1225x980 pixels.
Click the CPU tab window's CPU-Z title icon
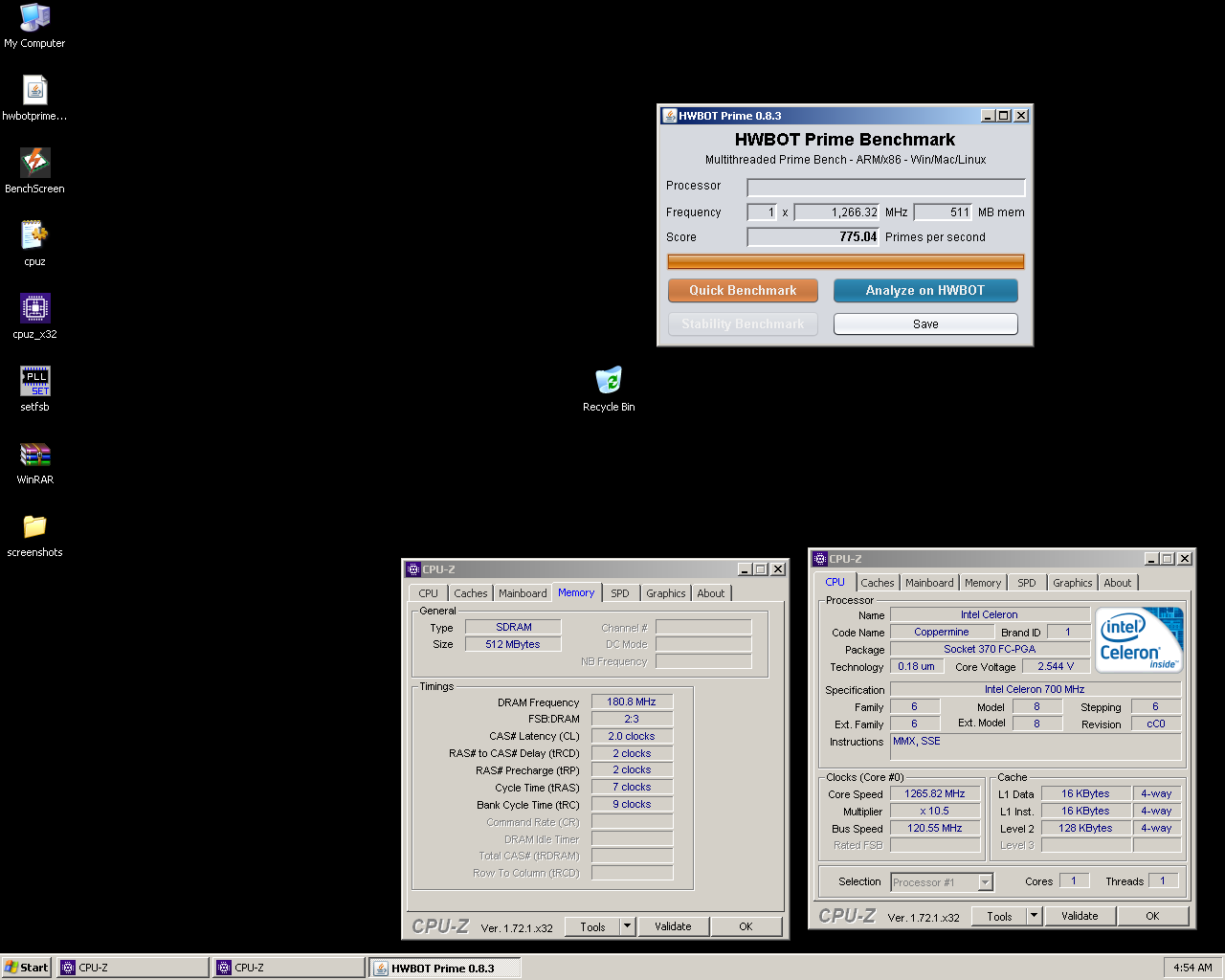coord(820,559)
